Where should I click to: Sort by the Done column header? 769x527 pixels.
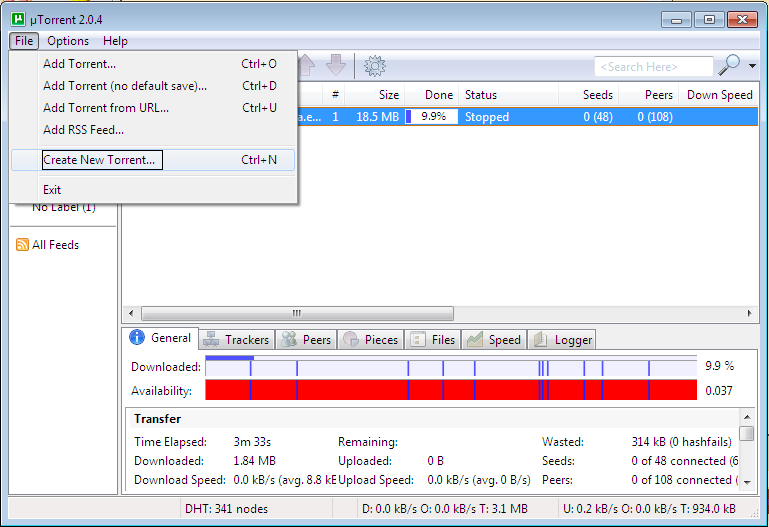[x=432, y=95]
